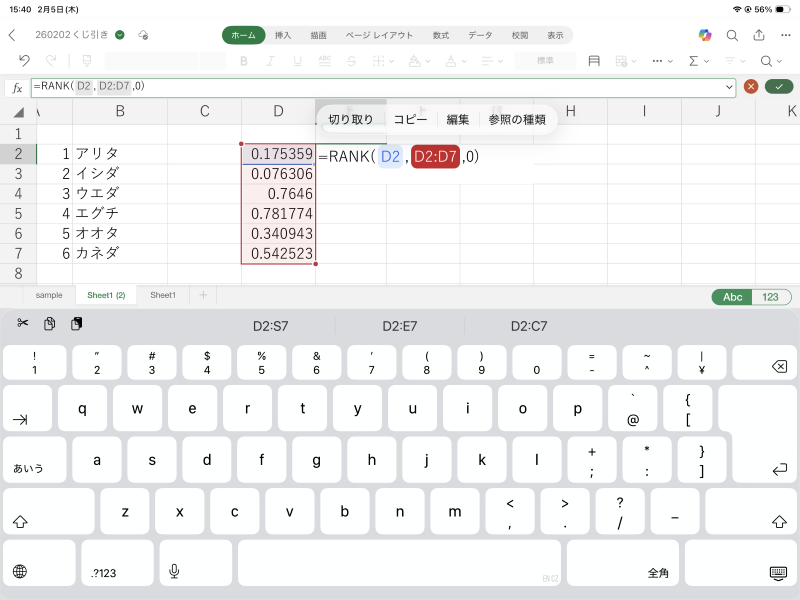Go back using the left chevron
Image resolution: width=800 pixels, height=600 pixels.
click(x=12, y=35)
